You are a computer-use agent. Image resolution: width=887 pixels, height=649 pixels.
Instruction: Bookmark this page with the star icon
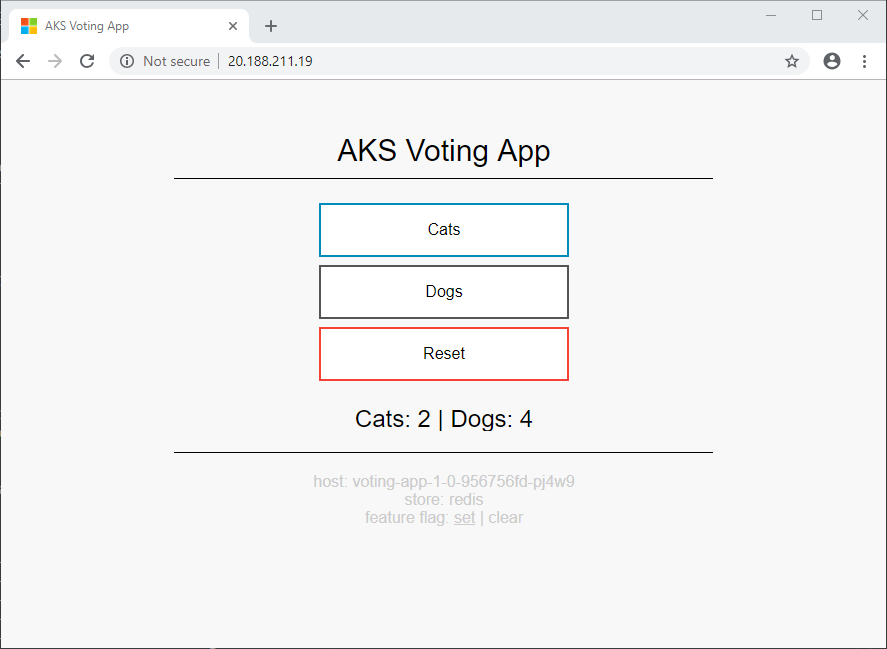[x=792, y=61]
